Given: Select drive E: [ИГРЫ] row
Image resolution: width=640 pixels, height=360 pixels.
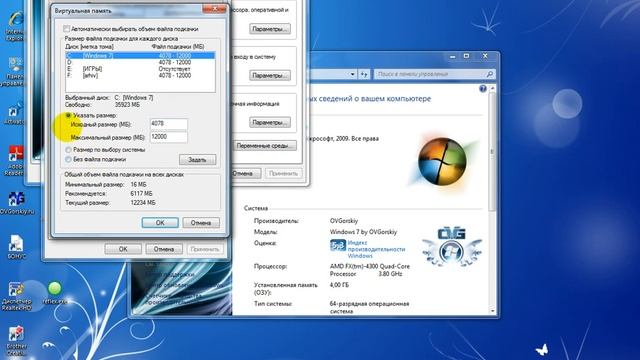Looking at the screenshot, I should tap(140, 69).
